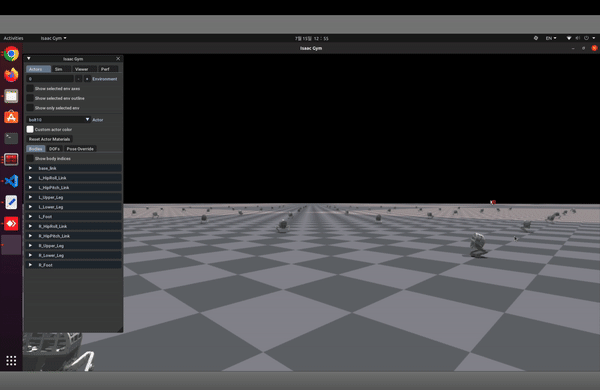
Task: Open the top bar system menu arrow
Action: pos(594,38)
